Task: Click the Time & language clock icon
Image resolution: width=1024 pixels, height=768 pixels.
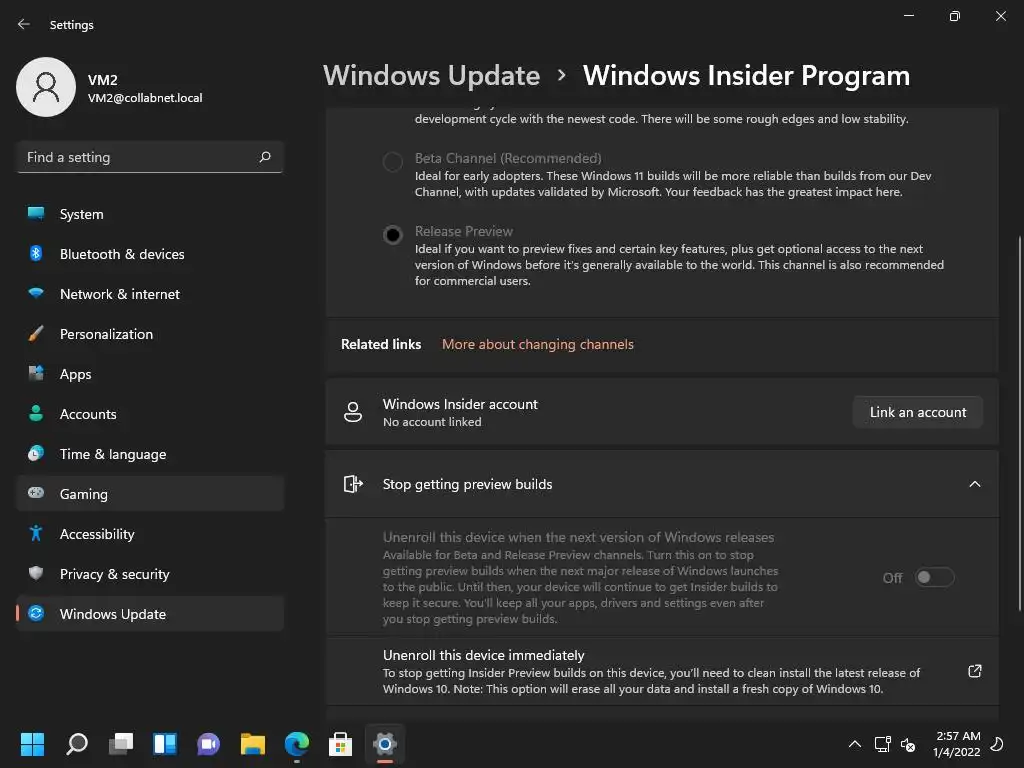Action: point(36,453)
